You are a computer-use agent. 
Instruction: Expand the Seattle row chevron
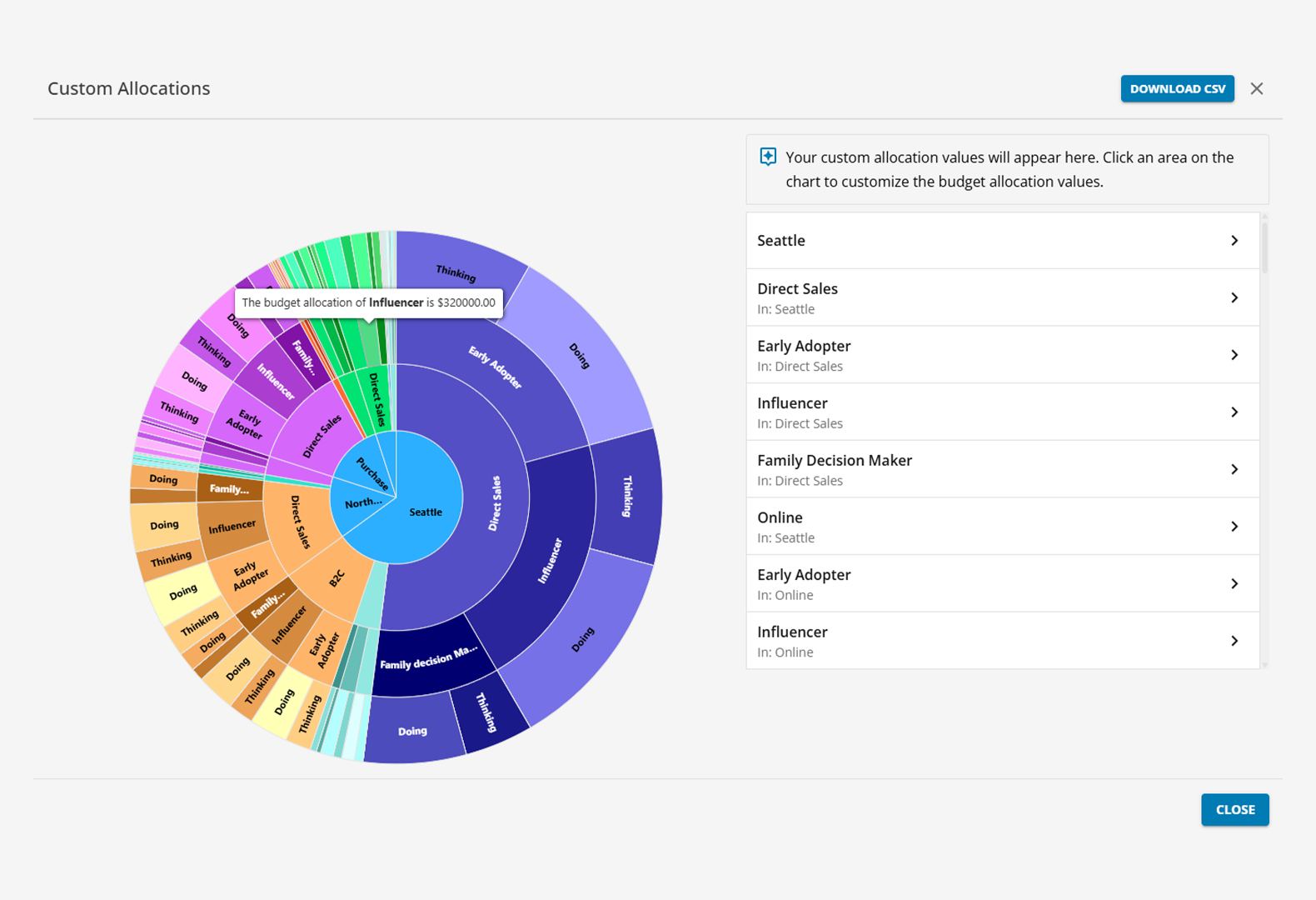[1234, 241]
